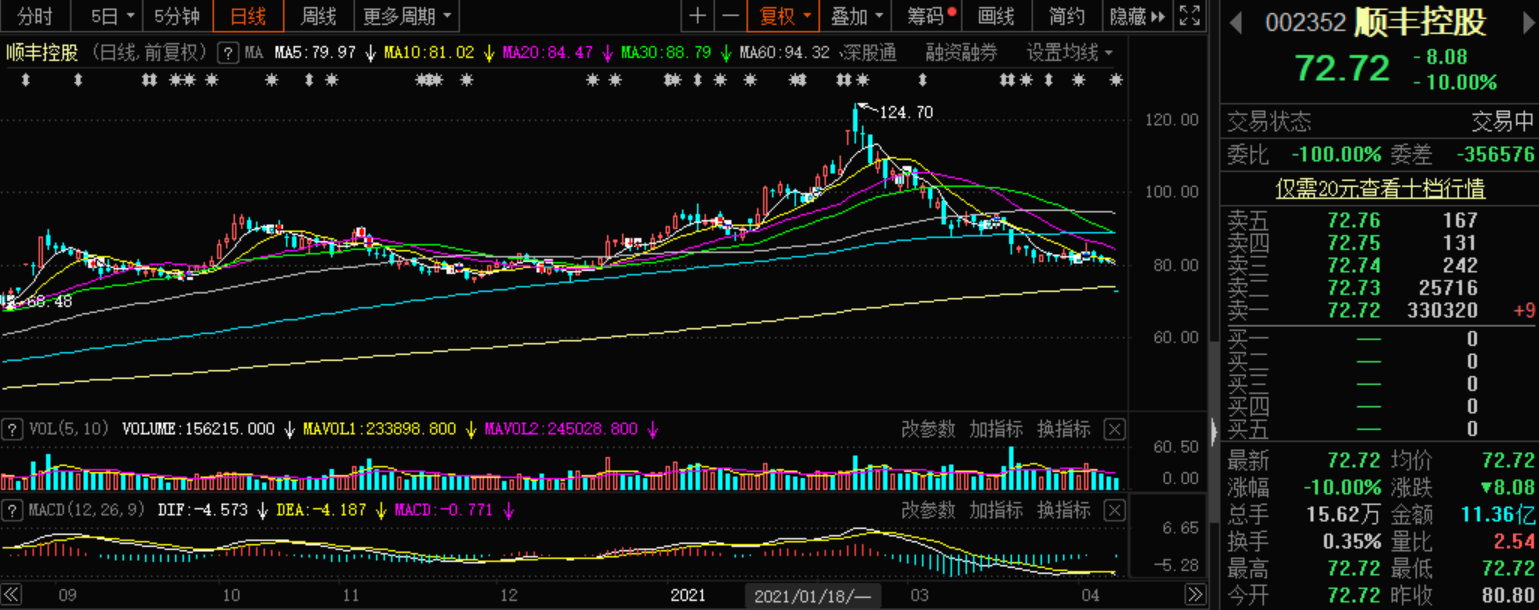Click the 交易中 trading status
Image resolution: width=1539 pixels, height=610 pixels.
point(1502,122)
